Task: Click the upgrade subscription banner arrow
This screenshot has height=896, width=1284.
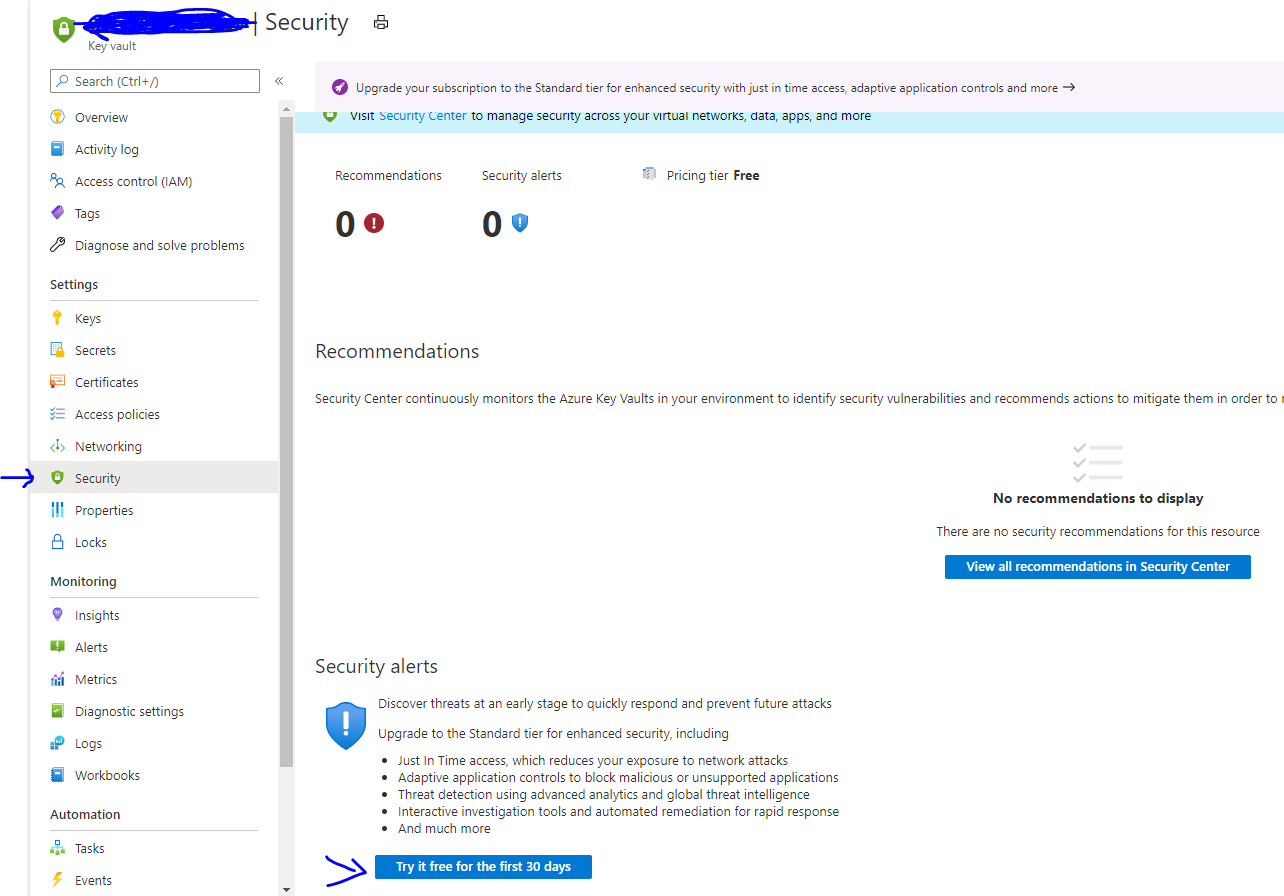Action: [1069, 87]
